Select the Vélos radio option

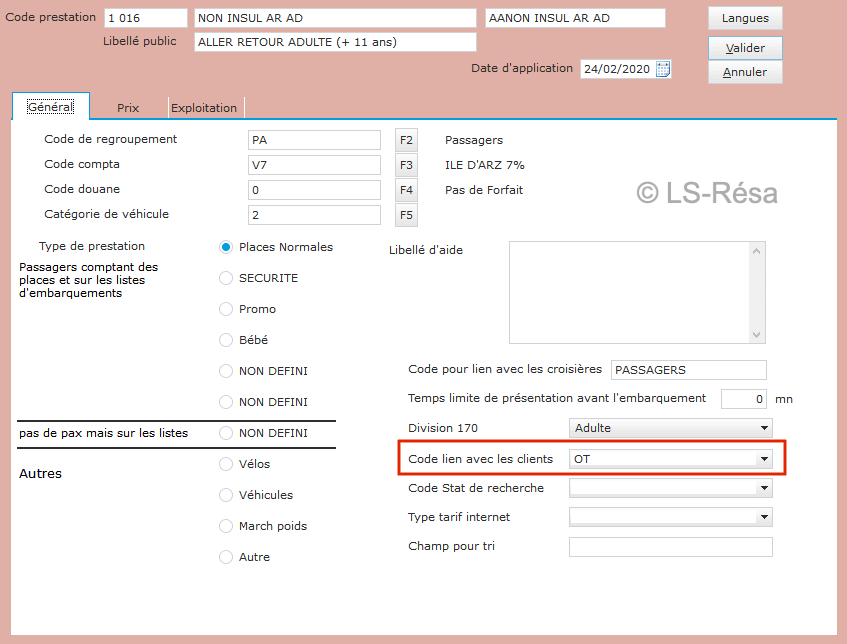coord(226,464)
